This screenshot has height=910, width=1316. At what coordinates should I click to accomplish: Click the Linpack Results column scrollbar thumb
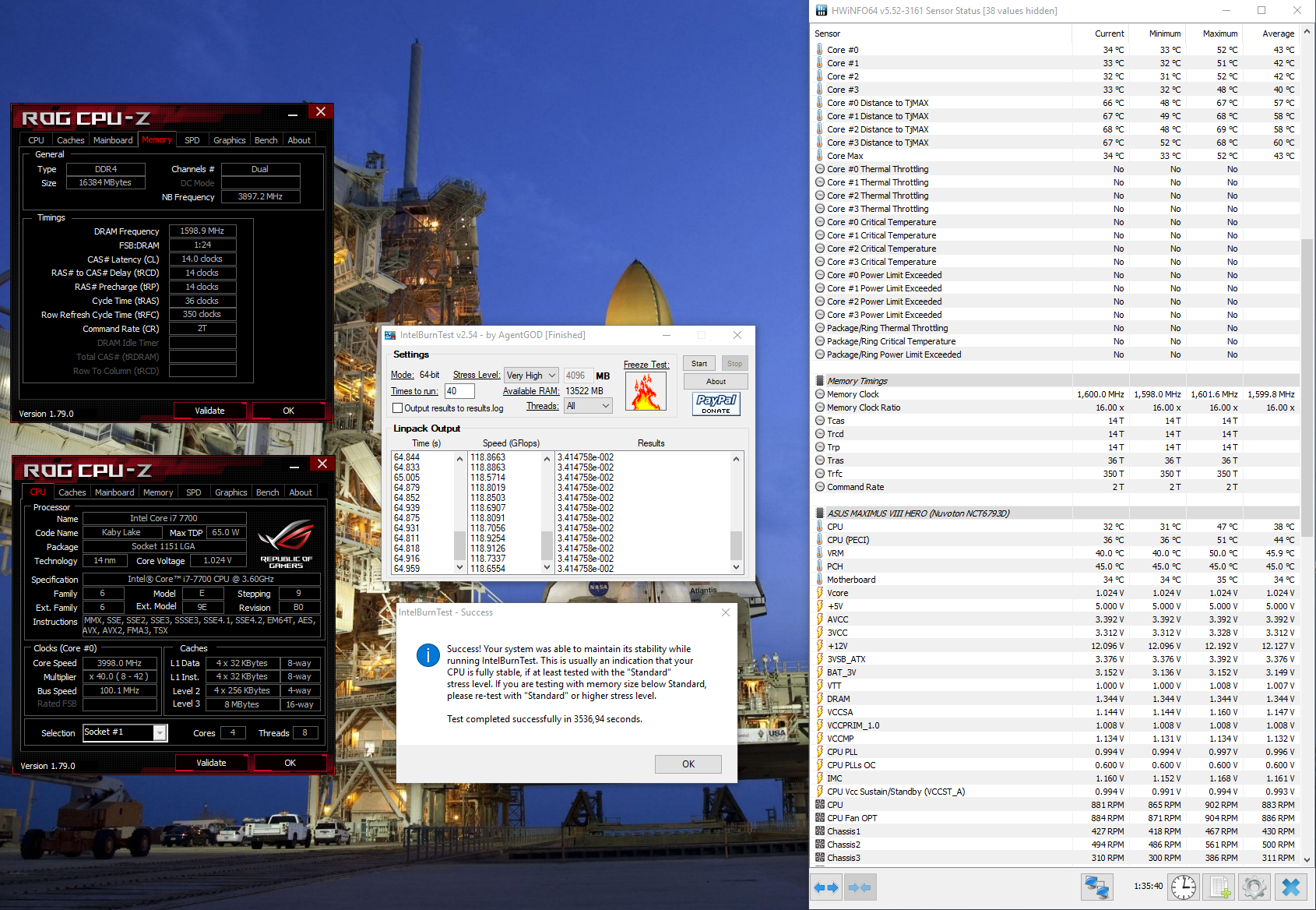(736, 545)
